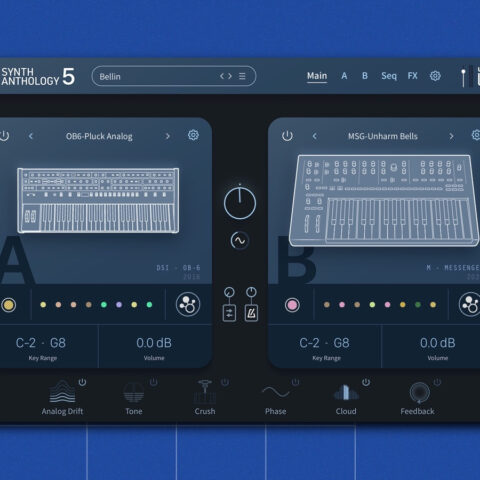Viewport: 480px width, 480px height.
Task: Click the Tone effect icon
Action: pyautogui.click(x=134, y=393)
